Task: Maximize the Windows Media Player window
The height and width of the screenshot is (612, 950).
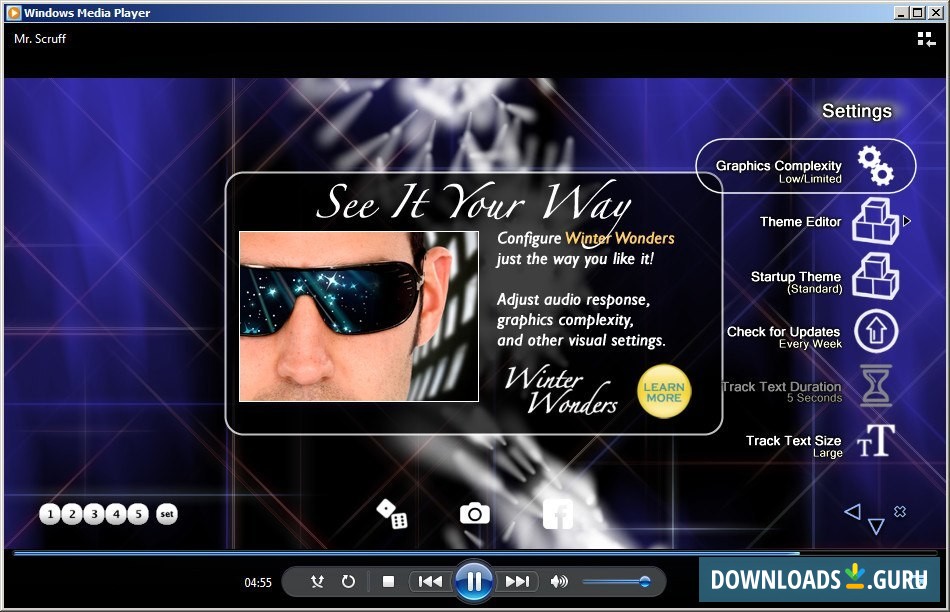Action: (x=918, y=13)
